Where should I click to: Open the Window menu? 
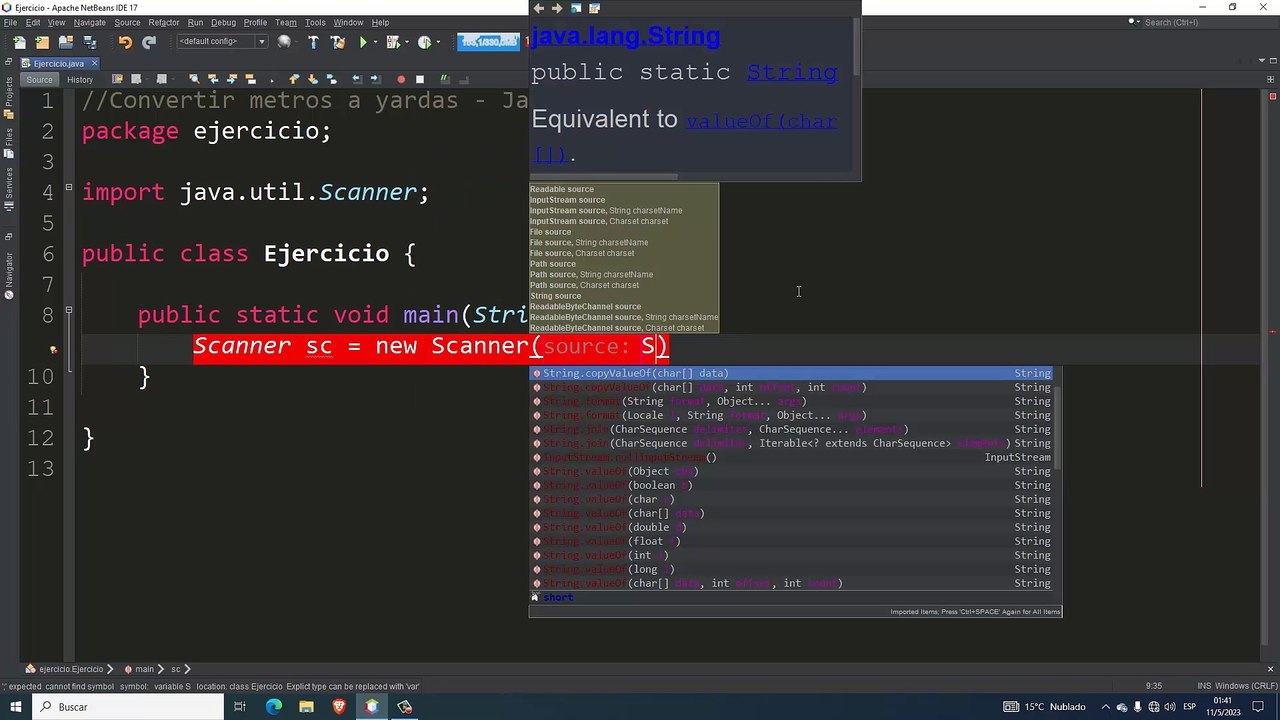click(348, 22)
